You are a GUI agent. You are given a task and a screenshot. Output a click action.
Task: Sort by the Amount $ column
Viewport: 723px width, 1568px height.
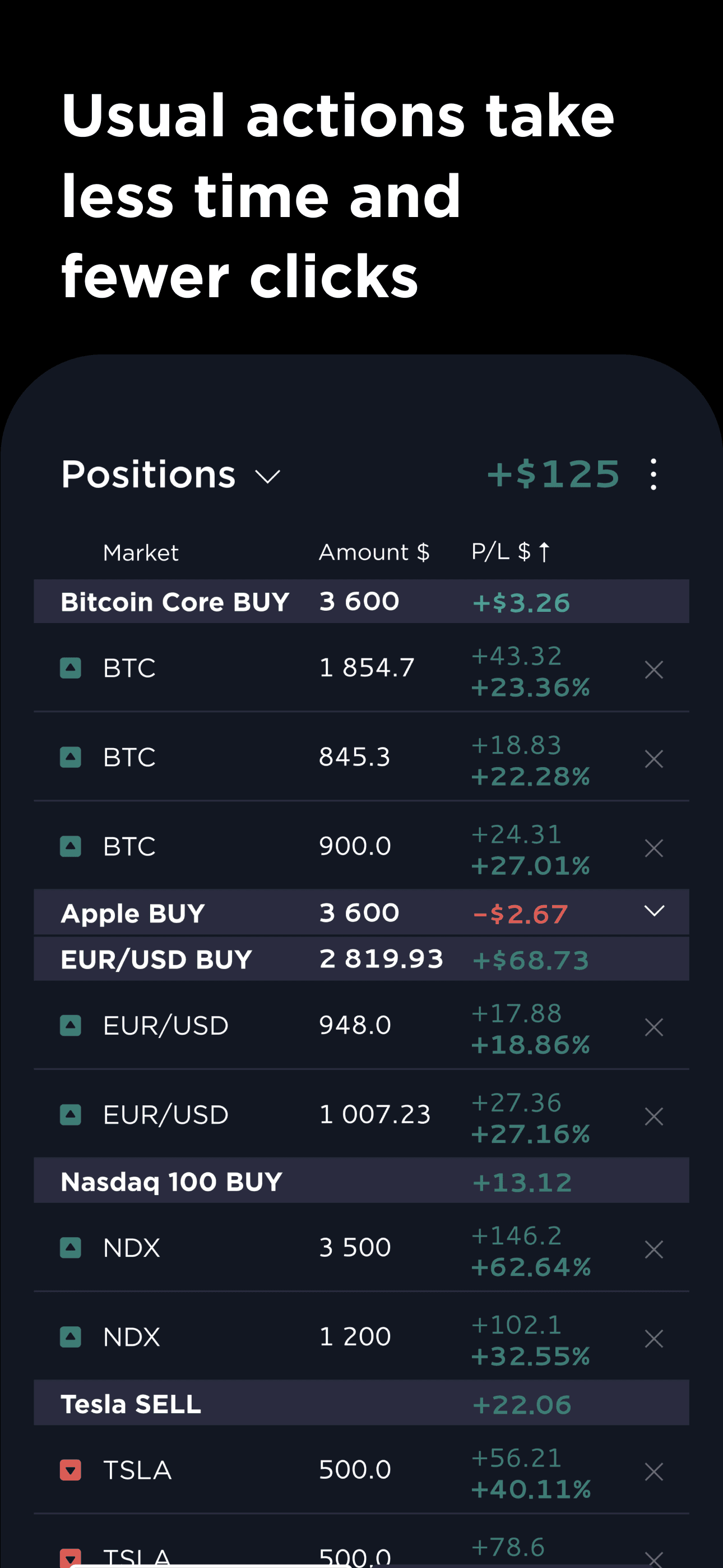click(374, 552)
